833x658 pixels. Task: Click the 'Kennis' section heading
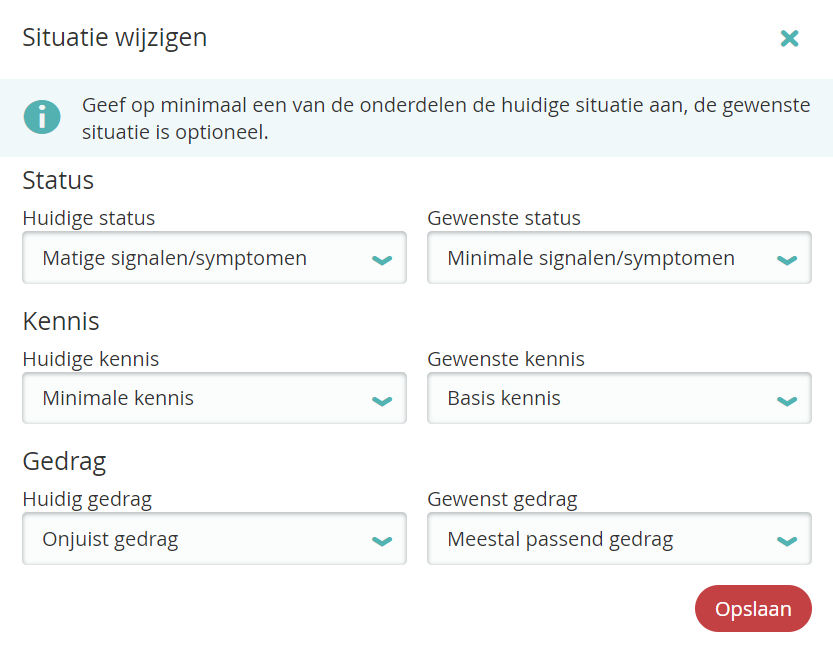[x=61, y=321]
